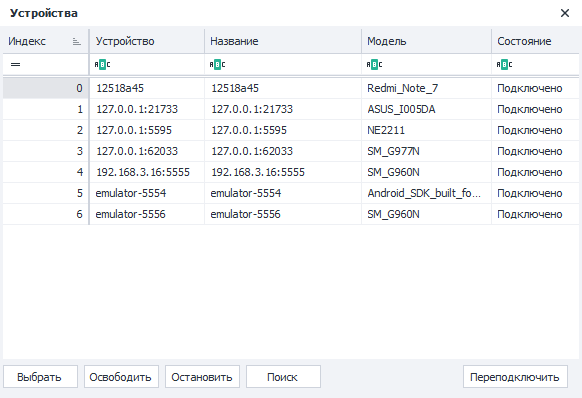Click the sort indicator icon in Индекс header
The height and width of the screenshot is (398, 582).
(x=76, y=41)
